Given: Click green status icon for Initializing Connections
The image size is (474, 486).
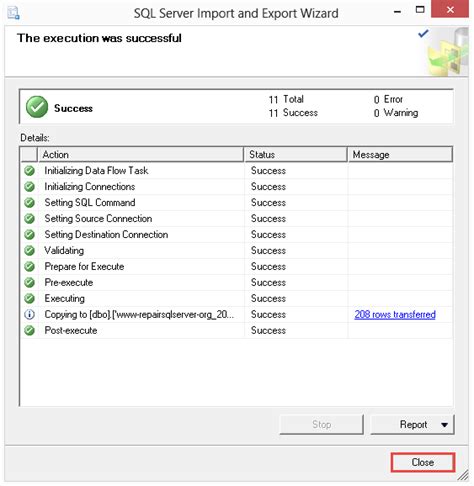Looking at the screenshot, I should pyautogui.click(x=29, y=187).
